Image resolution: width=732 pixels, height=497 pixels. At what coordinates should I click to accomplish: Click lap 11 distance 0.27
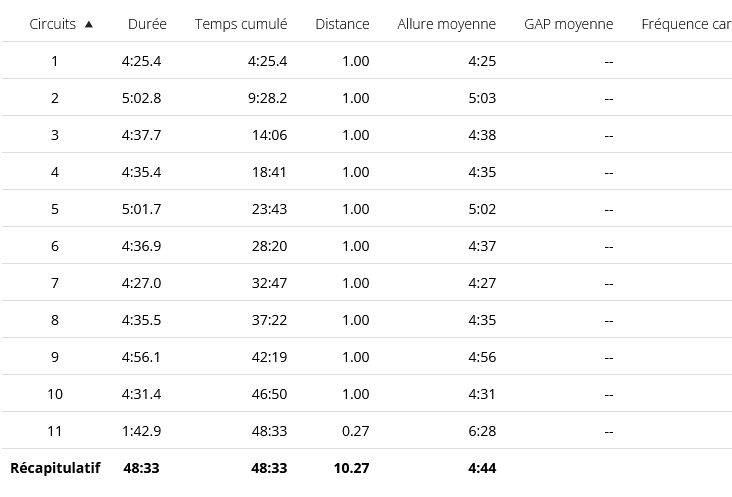click(355, 431)
